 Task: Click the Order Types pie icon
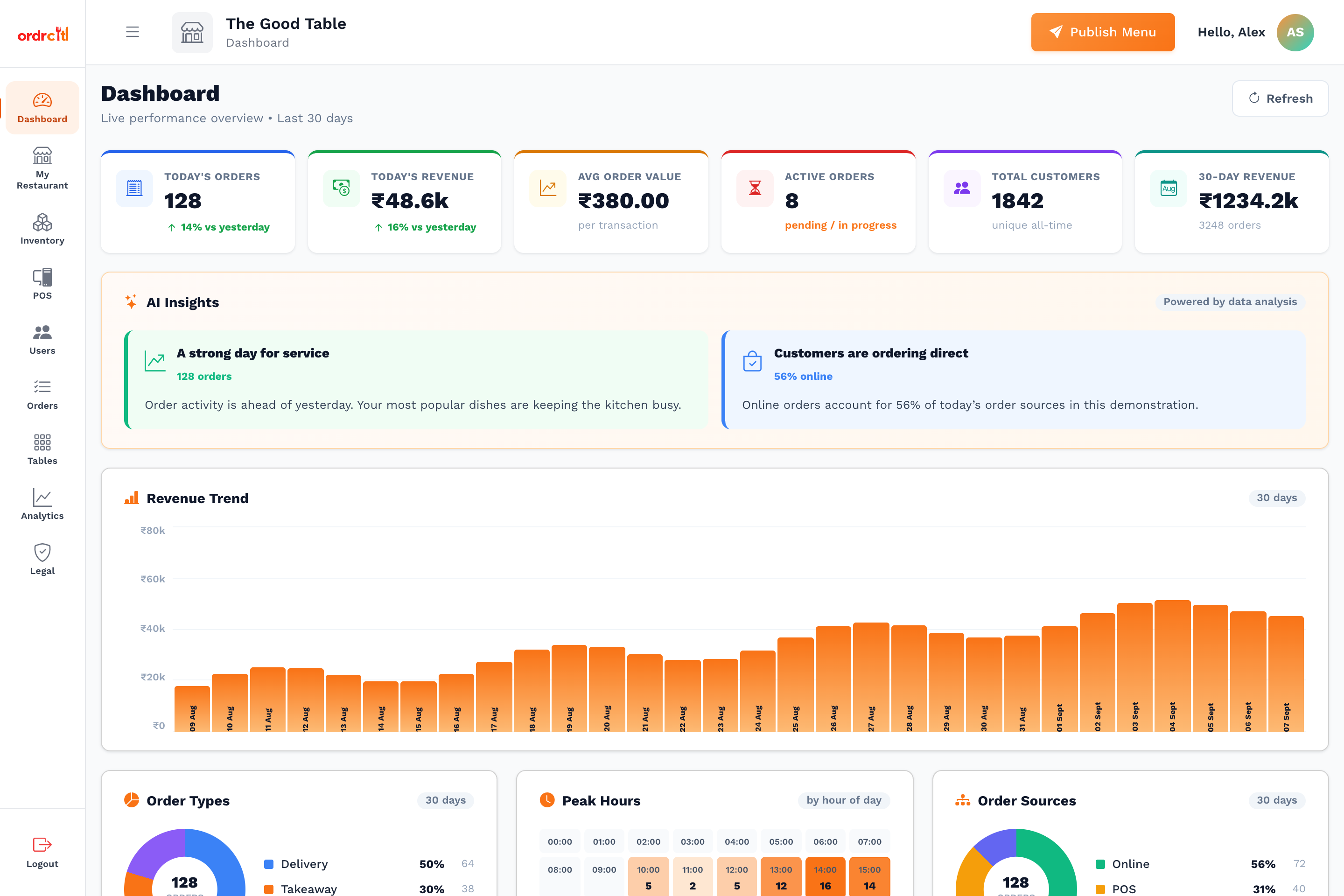pyautogui.click(x=132, y=800)
